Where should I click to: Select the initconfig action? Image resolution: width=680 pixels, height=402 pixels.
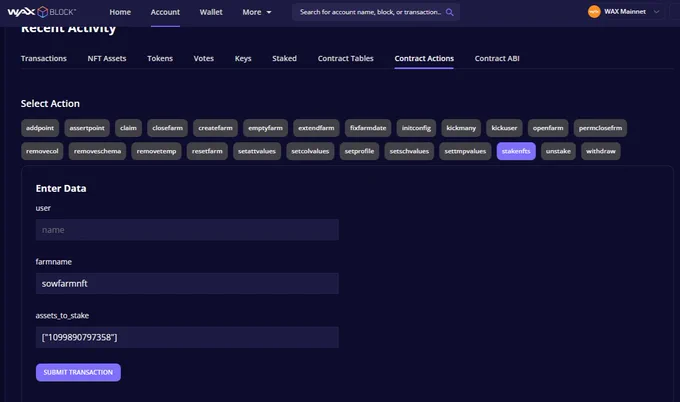pos(416,128)
